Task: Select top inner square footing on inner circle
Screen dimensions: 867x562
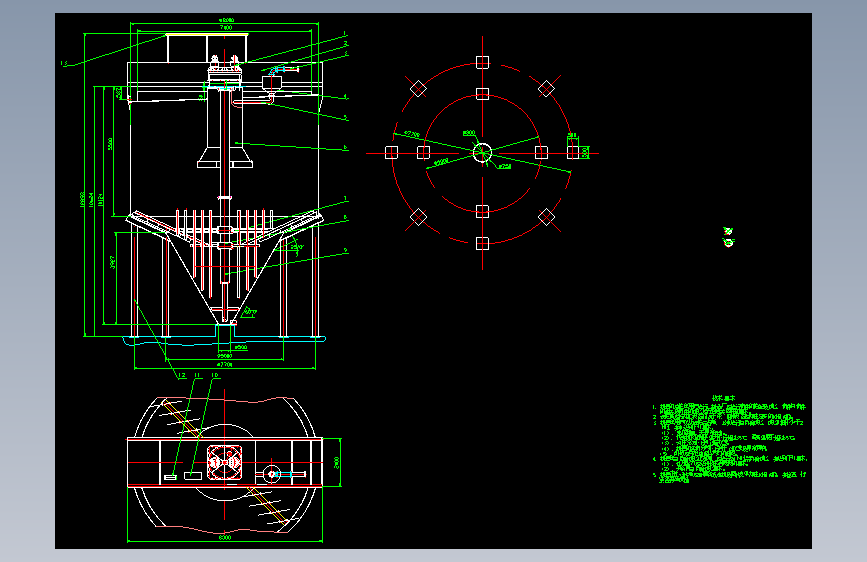Action: pos(482,94)
